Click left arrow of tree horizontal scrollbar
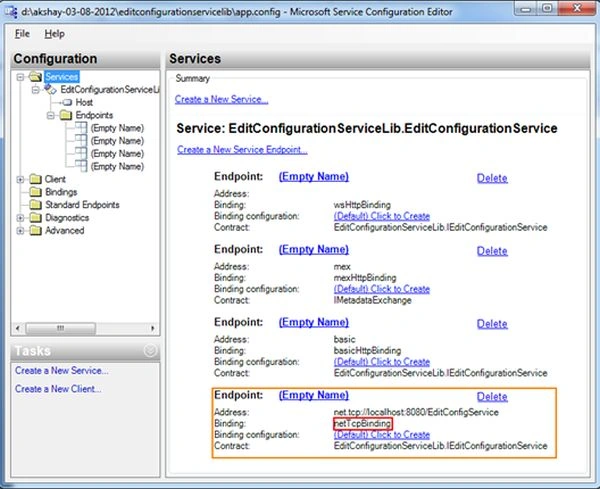The width and height of the screenshot is (600, 489). click(x=18, y=328)
